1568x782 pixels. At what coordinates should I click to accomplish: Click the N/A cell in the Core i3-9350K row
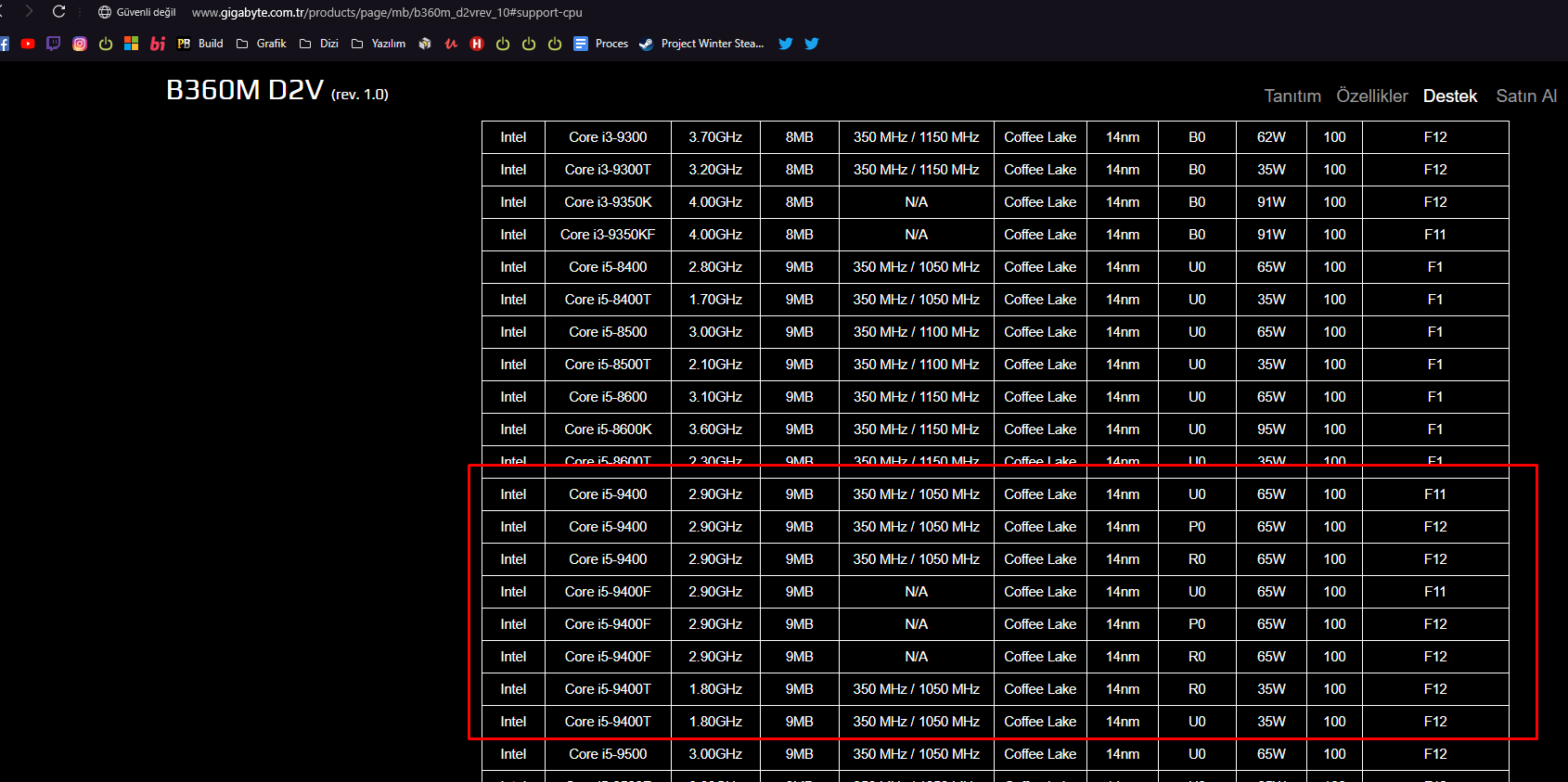click(x=916, y=202)
